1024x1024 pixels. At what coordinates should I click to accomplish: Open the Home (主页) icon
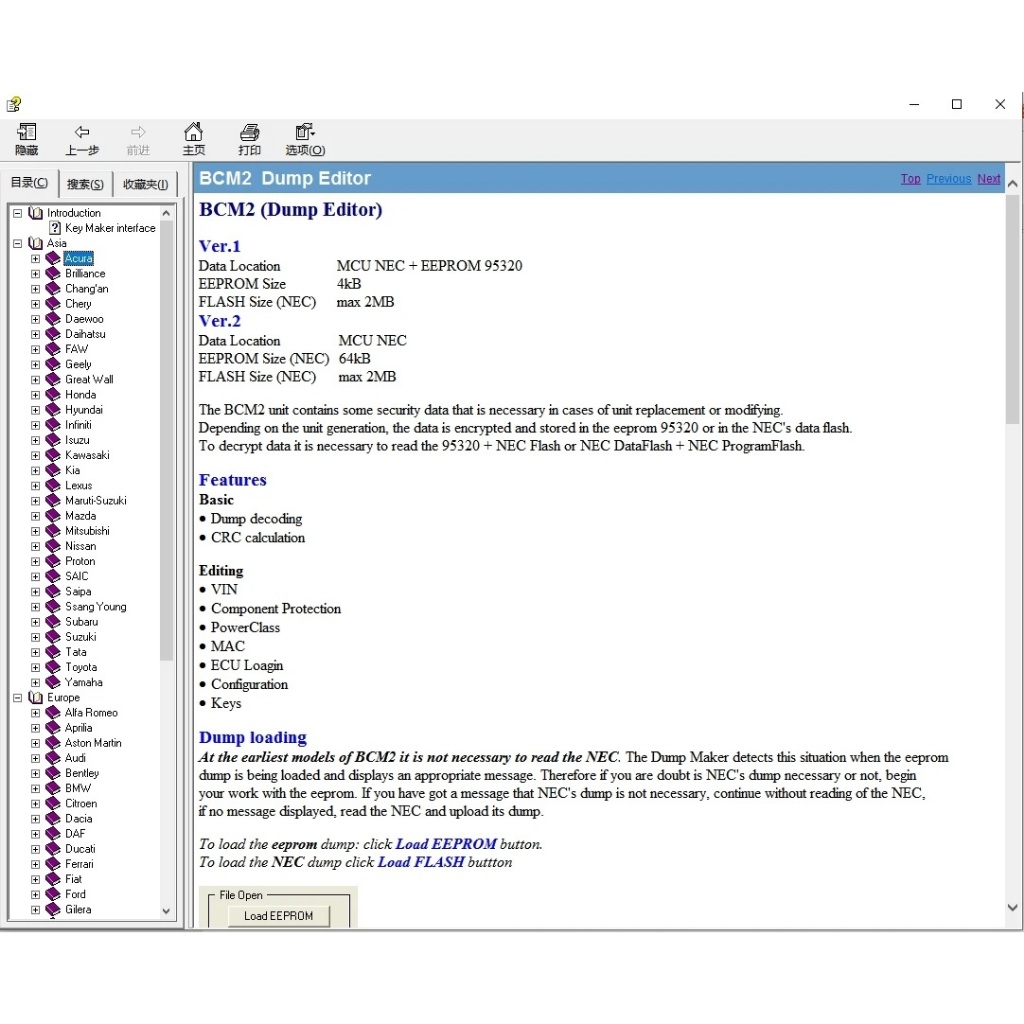[193, 132]
